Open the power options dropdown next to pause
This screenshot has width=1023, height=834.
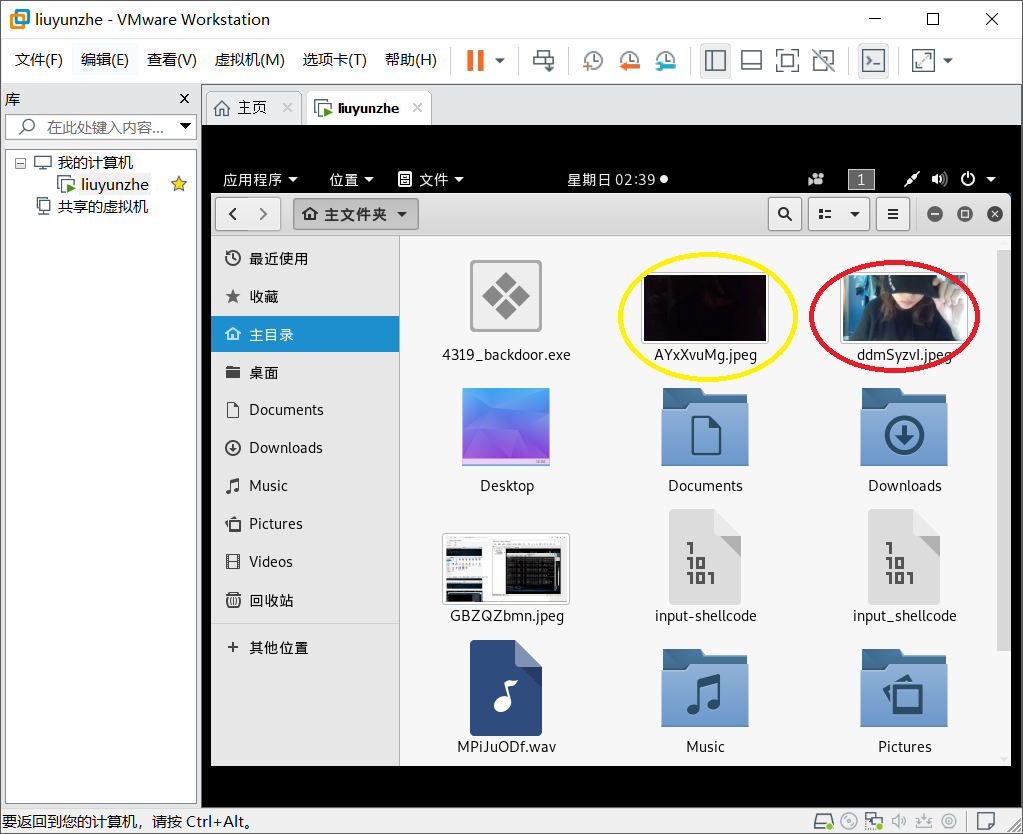500,61
